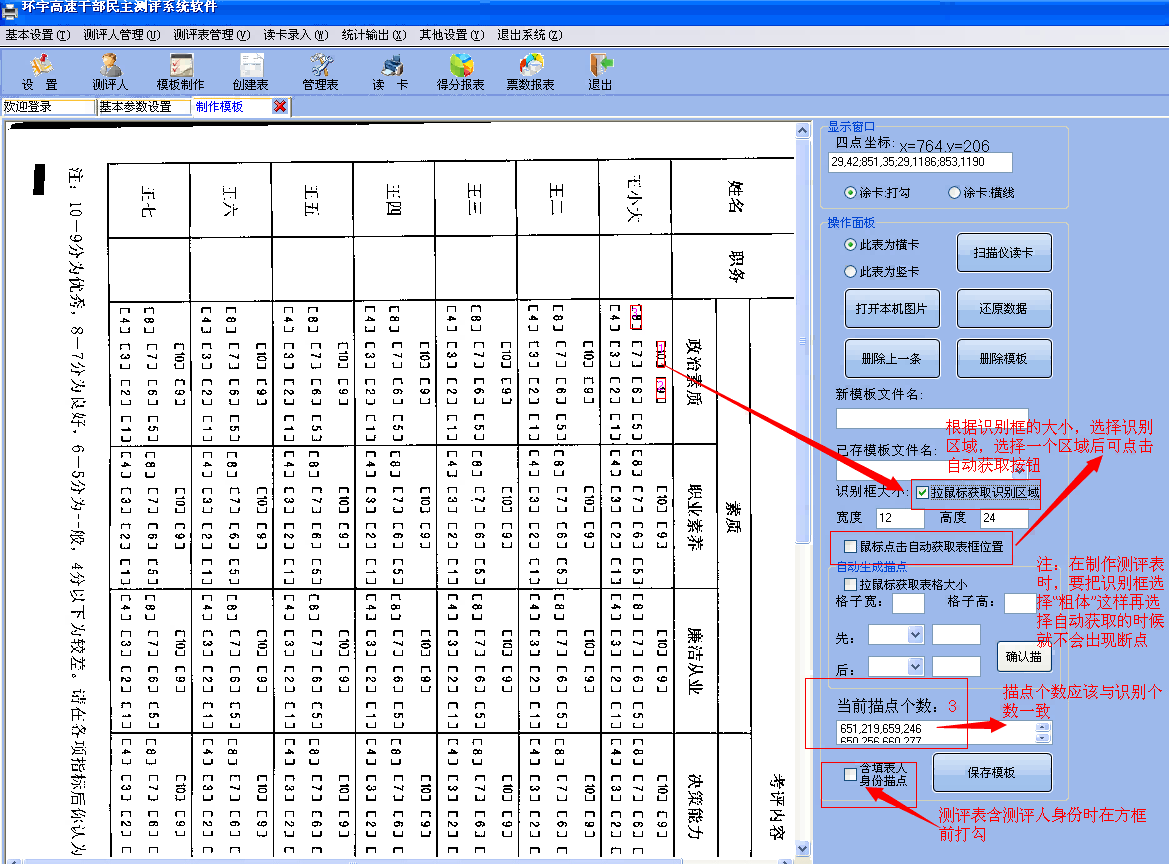Select the 涂卡:打勾 radio option

point(850,192)
